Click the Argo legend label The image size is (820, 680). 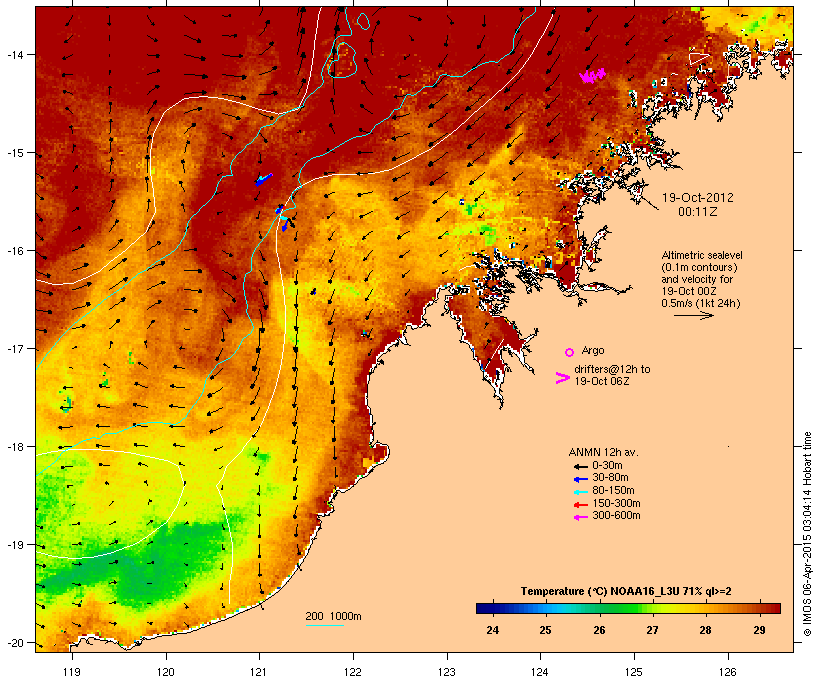tap(593, 350)
